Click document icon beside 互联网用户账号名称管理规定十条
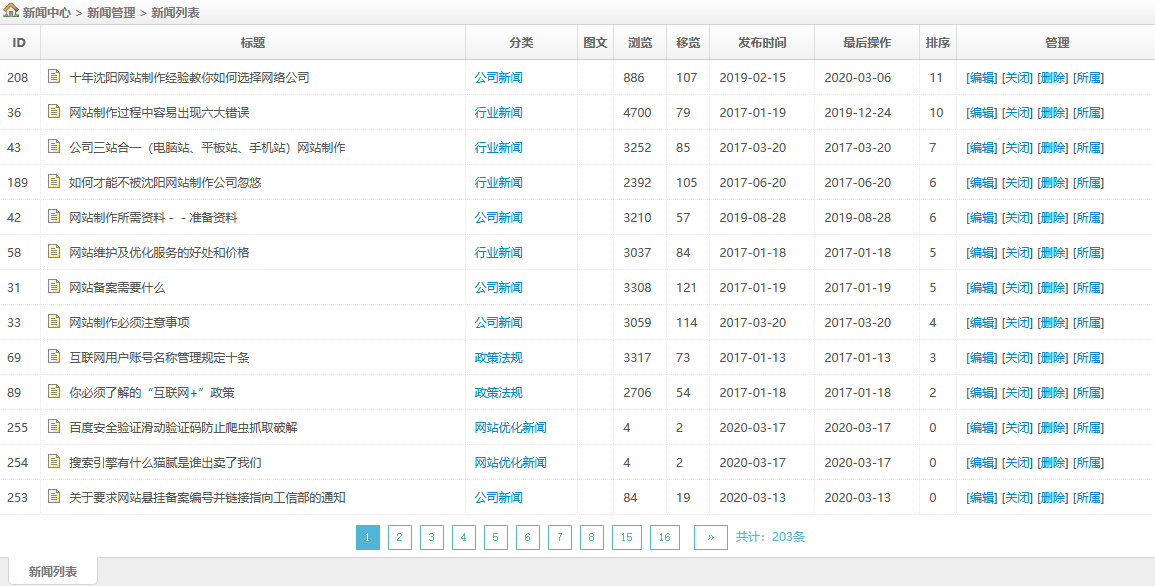 (54, 357)
